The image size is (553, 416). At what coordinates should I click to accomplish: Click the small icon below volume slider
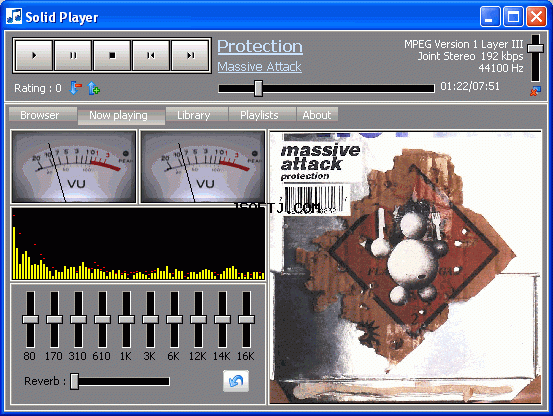pyautogui.click(x=535, y=91)
